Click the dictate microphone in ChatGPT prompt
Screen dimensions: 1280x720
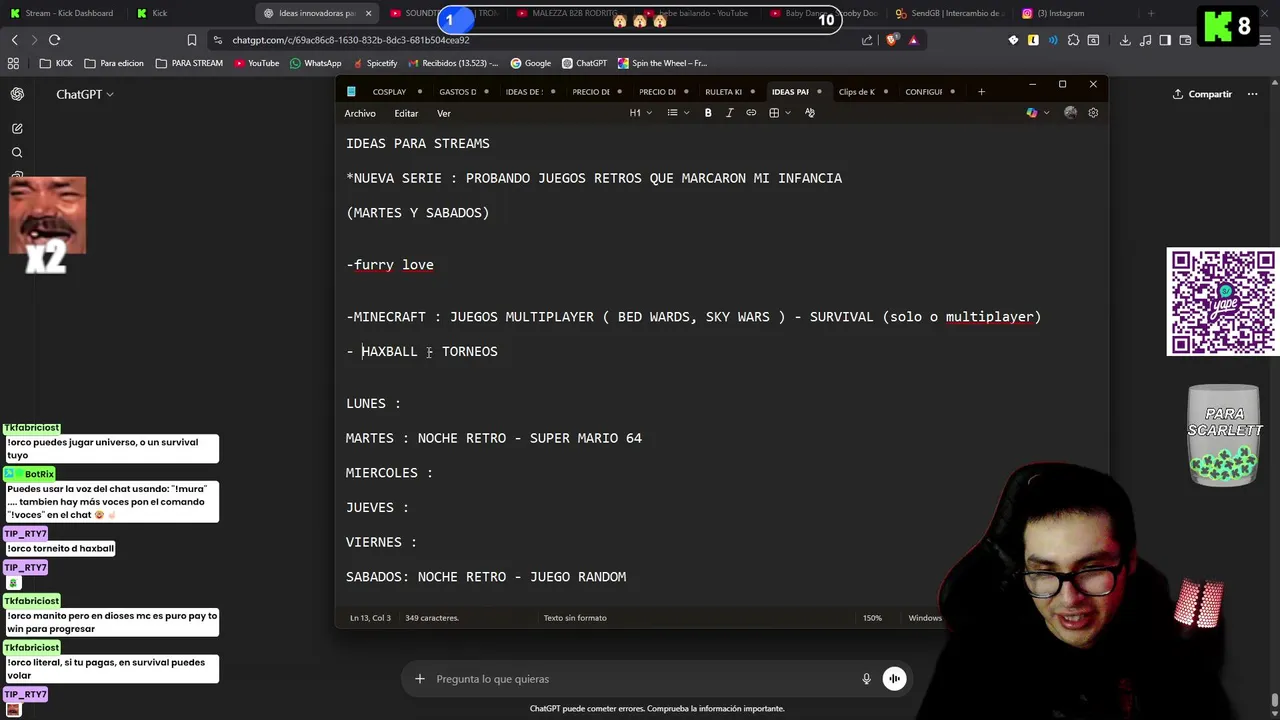click(867, 679)
